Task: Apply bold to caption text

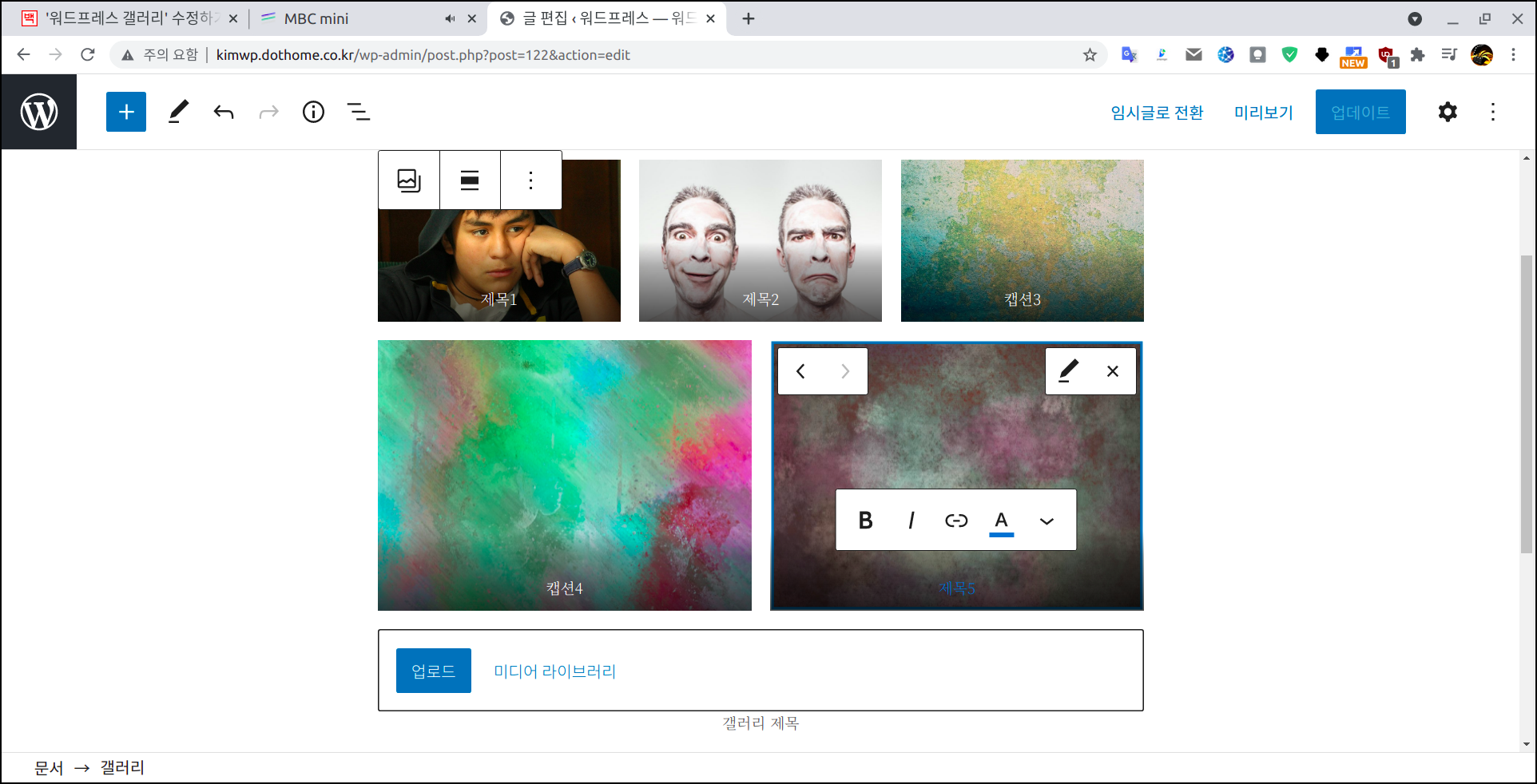Action: pyautogui.click(x=865, y=521)
